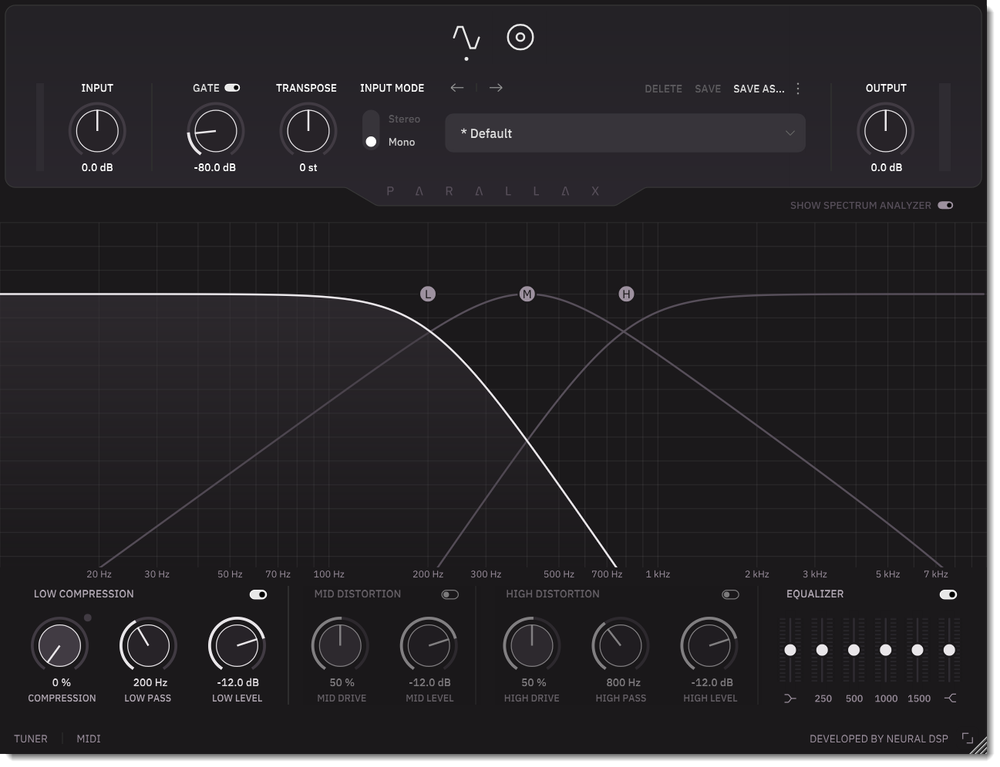The height and width of the screenshot is (767, 1000).
Task: Click the Mid Drive knob
Action: (x=340, y=645)
